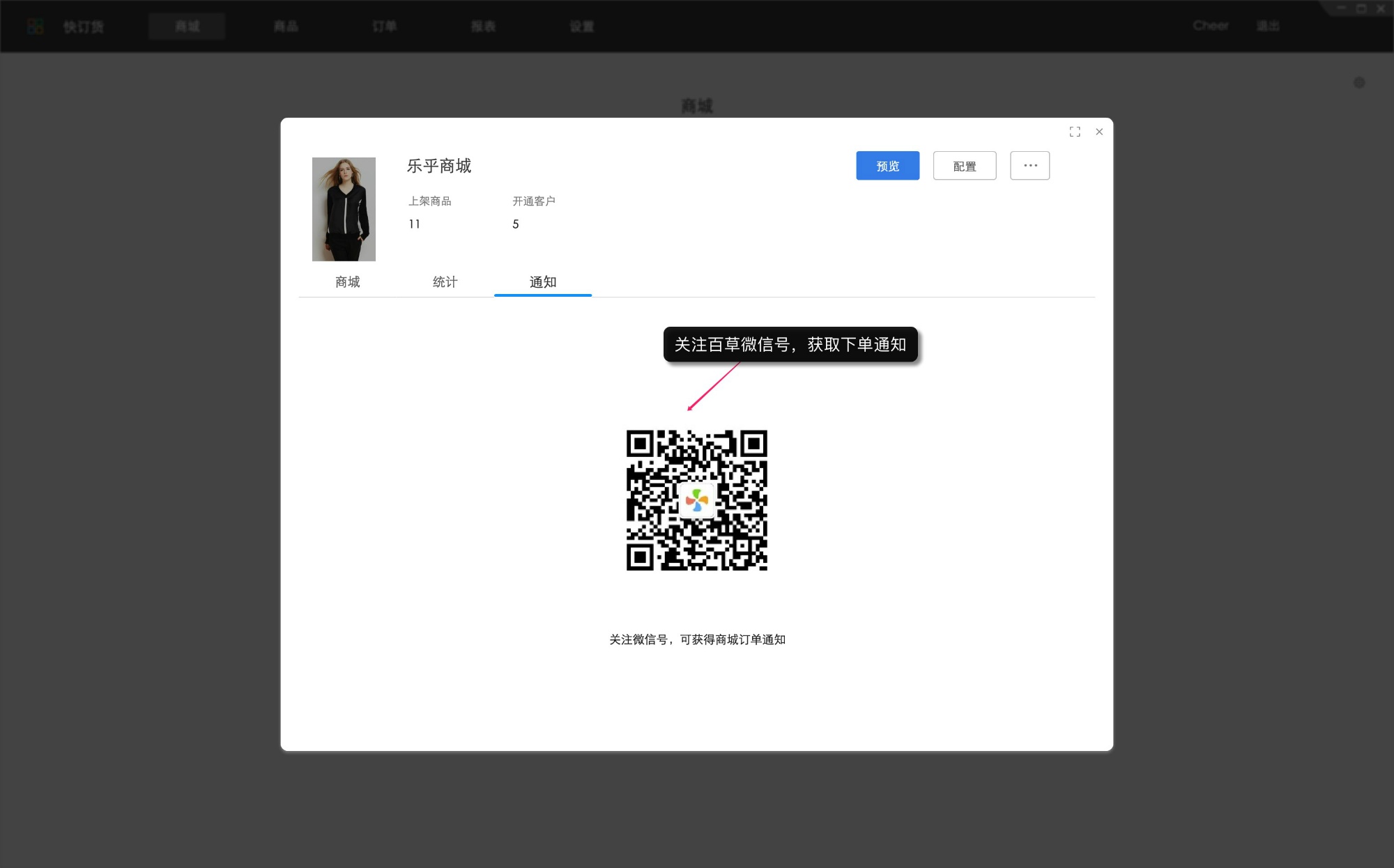1394x868 pixels.
Task: Open the ellipsis more-options button
Action: tap(1029, 165)
